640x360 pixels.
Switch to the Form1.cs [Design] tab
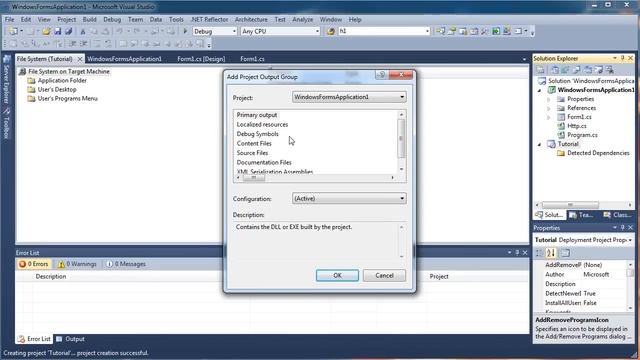click(x=201, y=59)
